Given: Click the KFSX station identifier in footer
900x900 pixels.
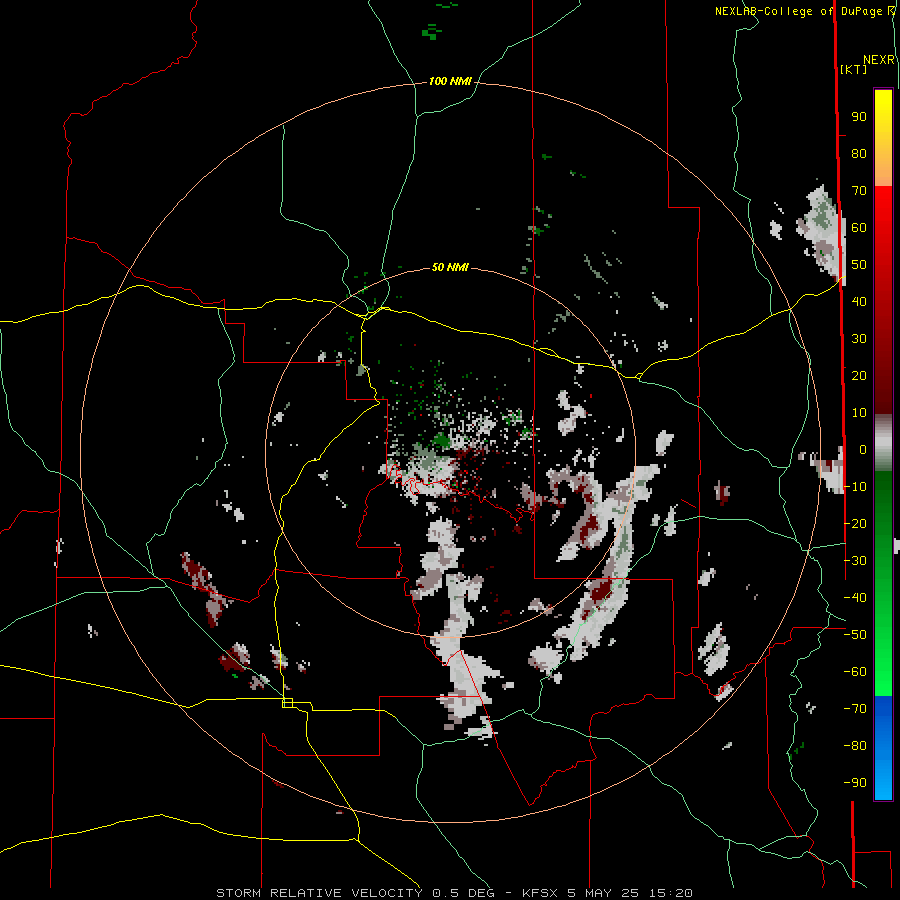Looking at the screenshot, I should (x=541, y=893).
